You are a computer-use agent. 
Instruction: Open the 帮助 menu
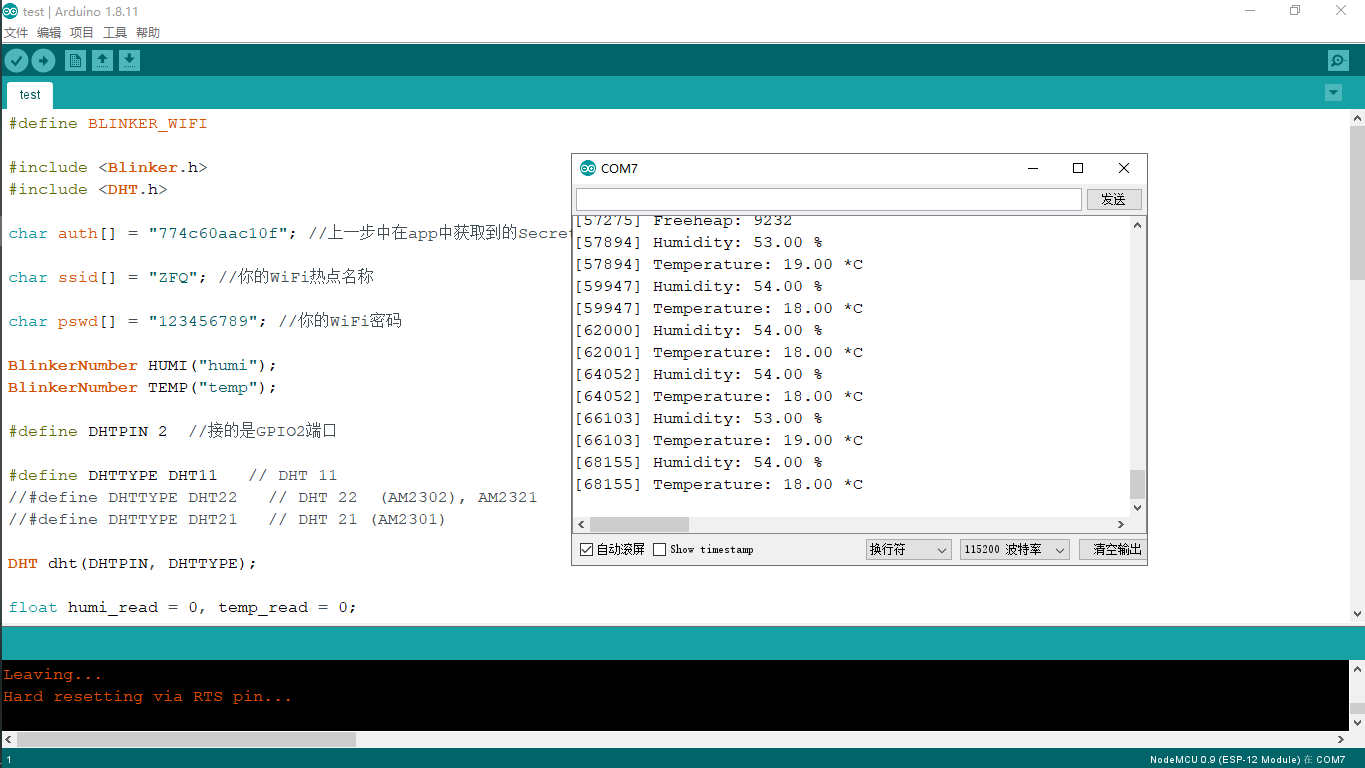(x=148, y=33)
